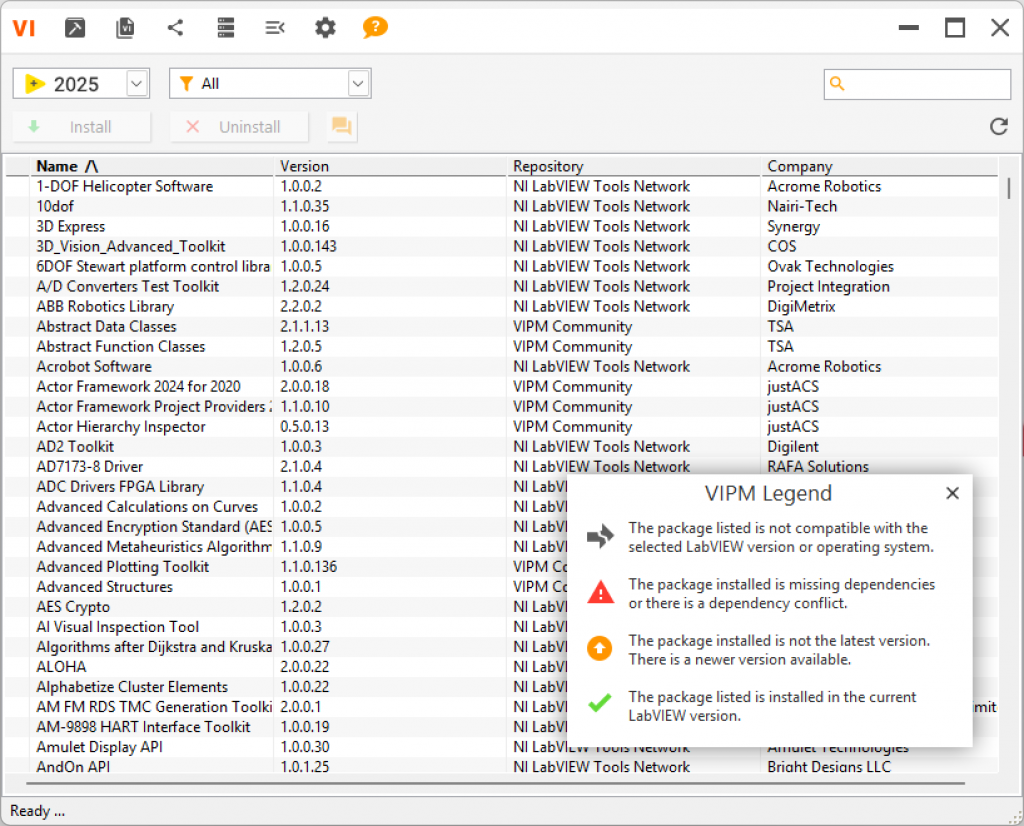The width and height of the screenshot is (1024, 826).
Task: Click the list-collapse lines icon
Action: (x=275, y=27)
